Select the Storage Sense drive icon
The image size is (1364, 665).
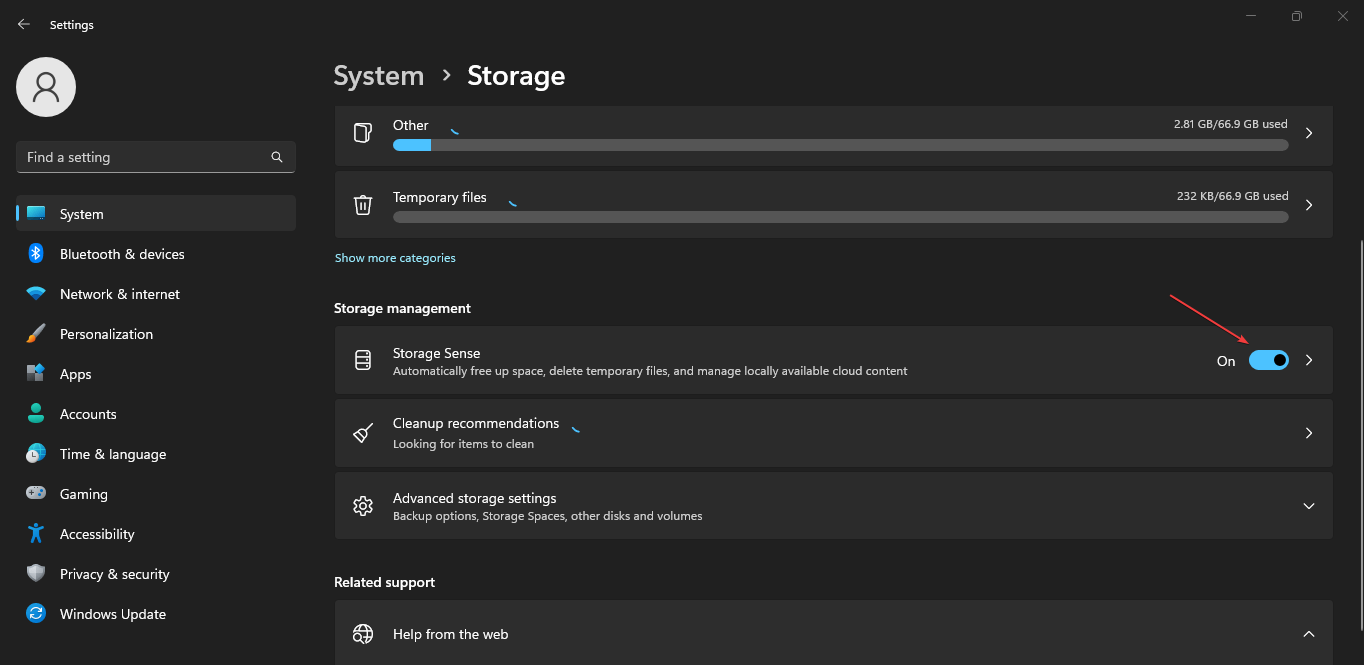click(x=363, y=360)
